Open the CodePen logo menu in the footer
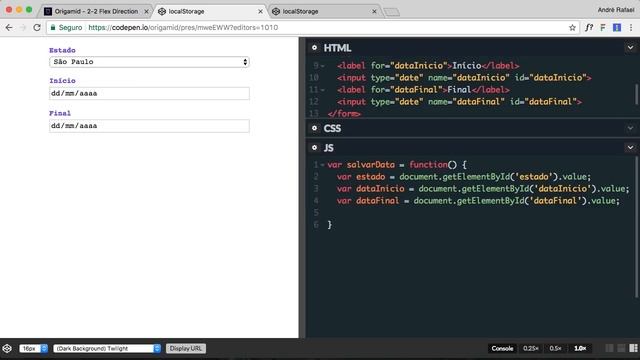 coord(7,349)
